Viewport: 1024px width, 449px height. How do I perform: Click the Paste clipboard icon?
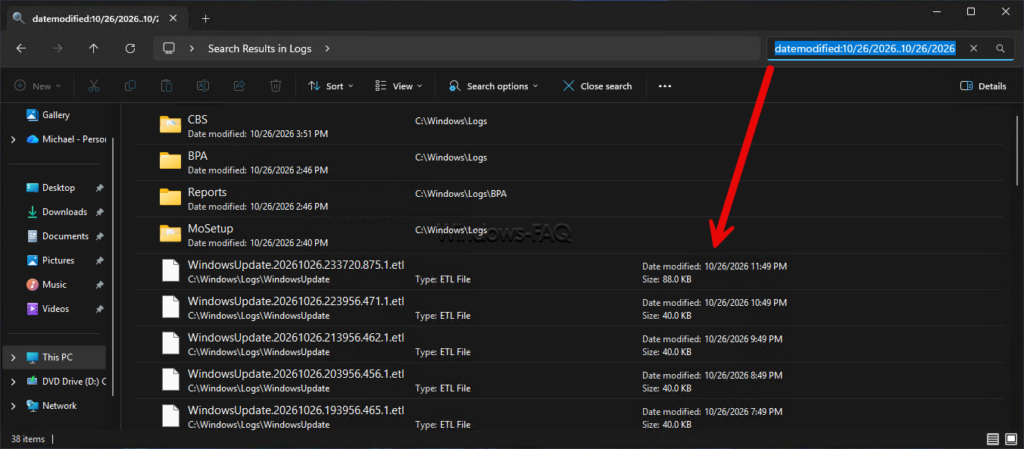pos(167,85)
